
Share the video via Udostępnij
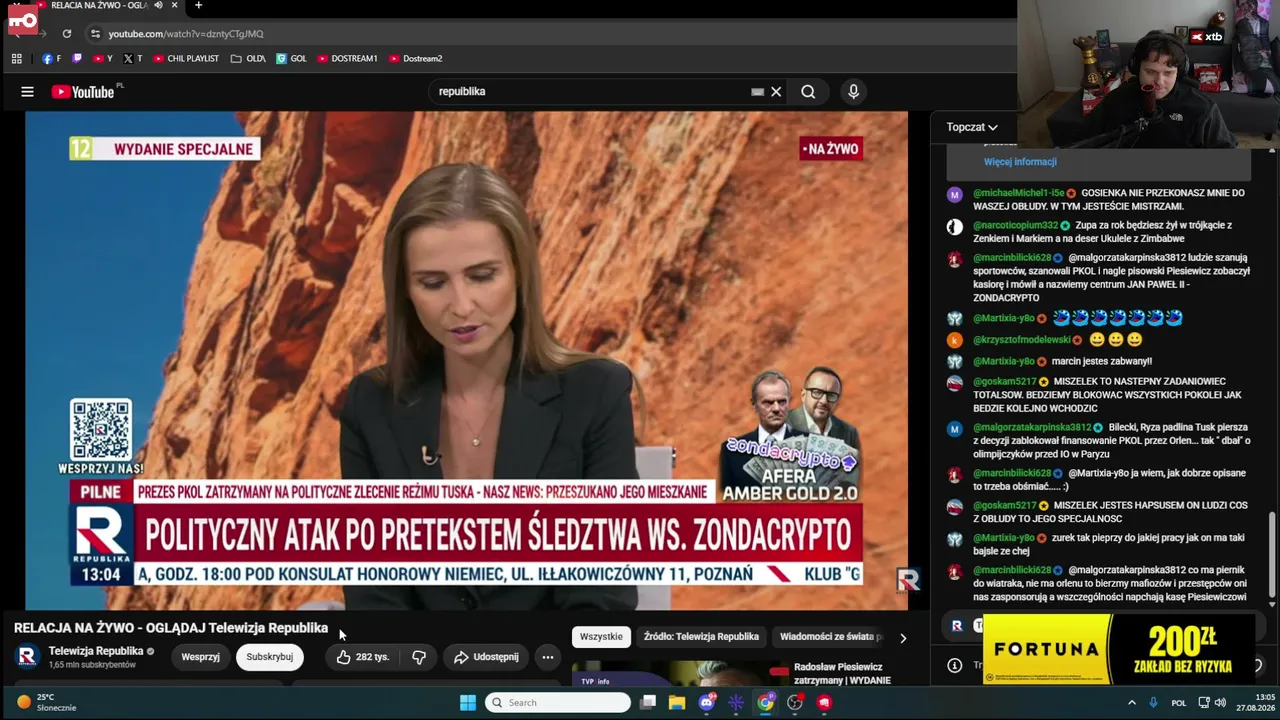[x=486, y=657]
